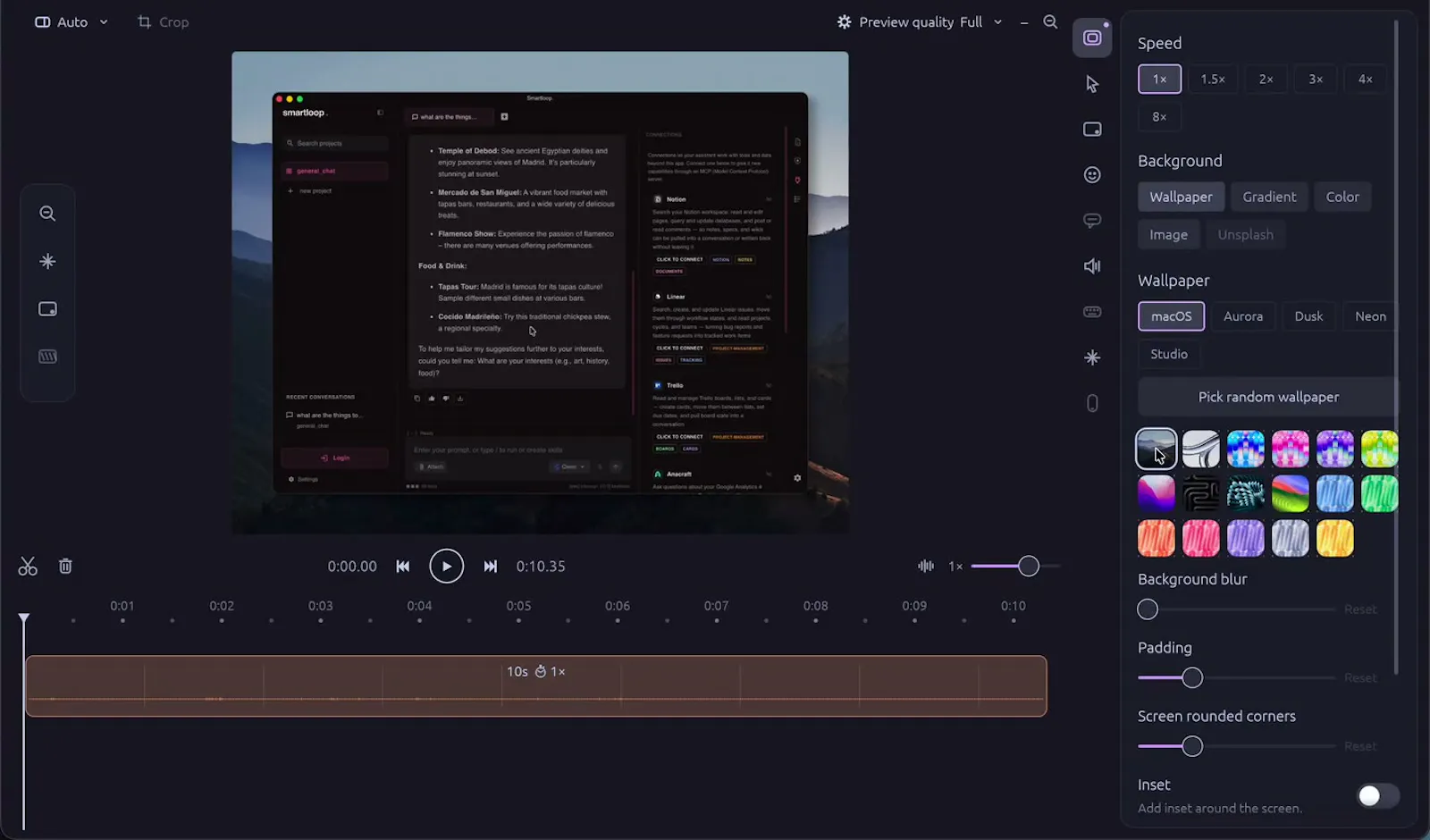
Task: Adjust the Screen rounded corners slider
Action: [x=1192, y=747]
